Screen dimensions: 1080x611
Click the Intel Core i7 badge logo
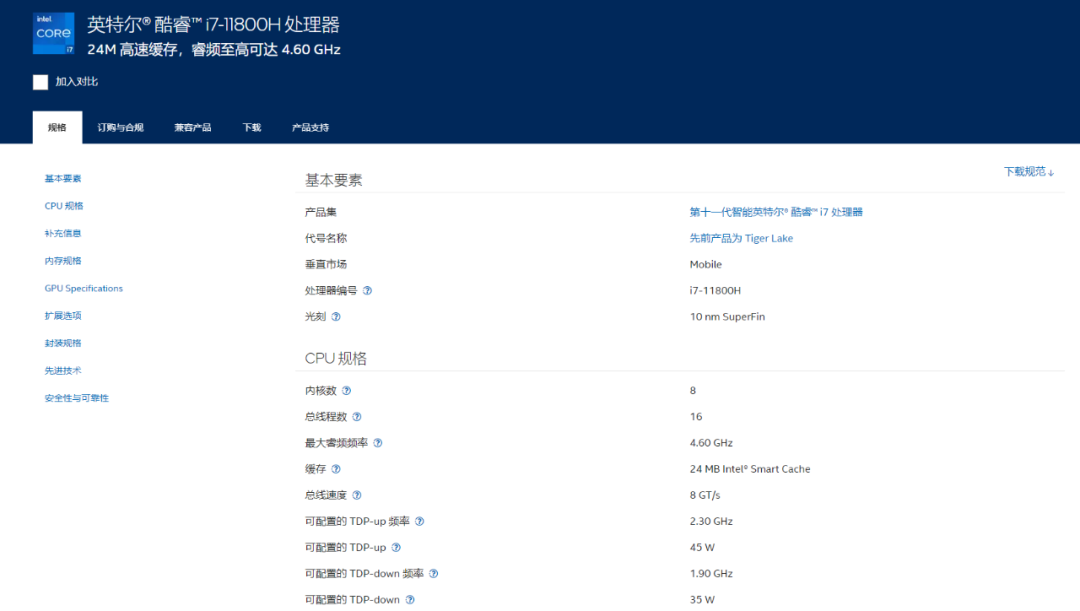tap(54, 33)
